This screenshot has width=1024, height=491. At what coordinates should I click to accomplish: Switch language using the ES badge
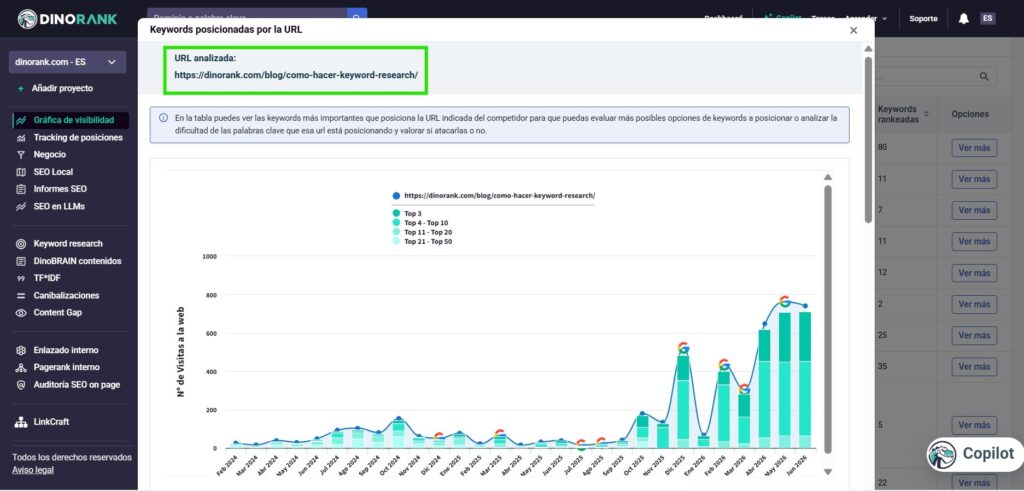tap(987, 18)
